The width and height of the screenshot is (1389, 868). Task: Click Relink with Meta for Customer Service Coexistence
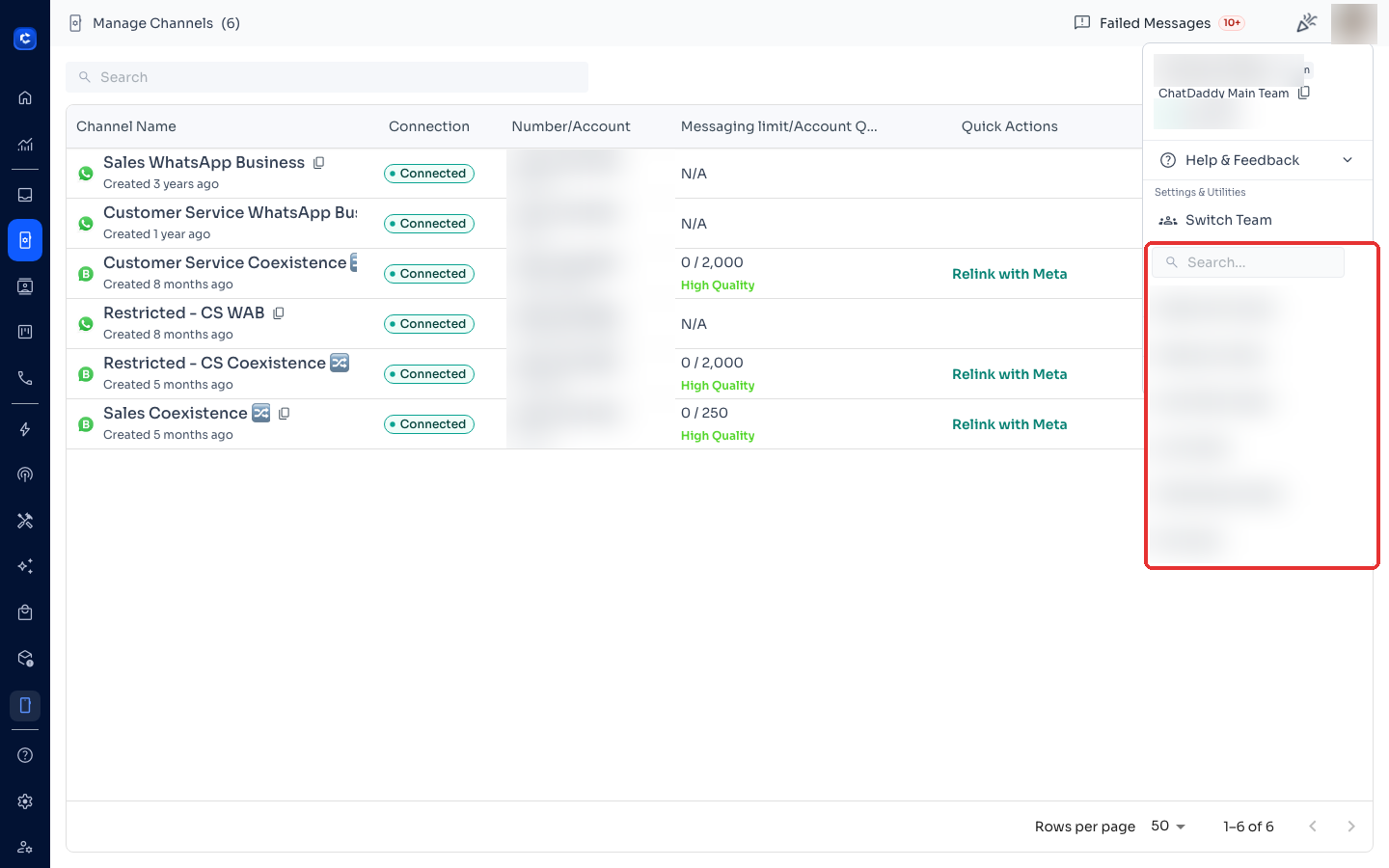pyautogui.click(x=1009, y=274)
